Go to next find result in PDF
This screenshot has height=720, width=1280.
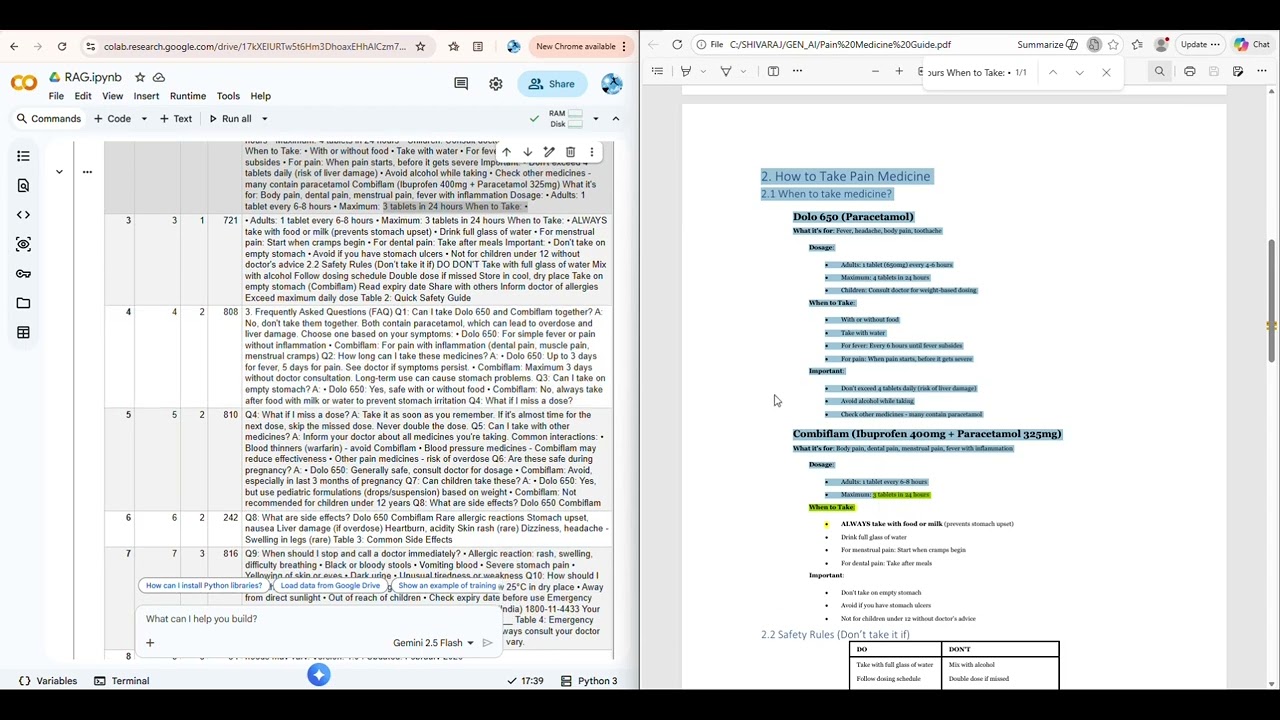point(1079,72)
